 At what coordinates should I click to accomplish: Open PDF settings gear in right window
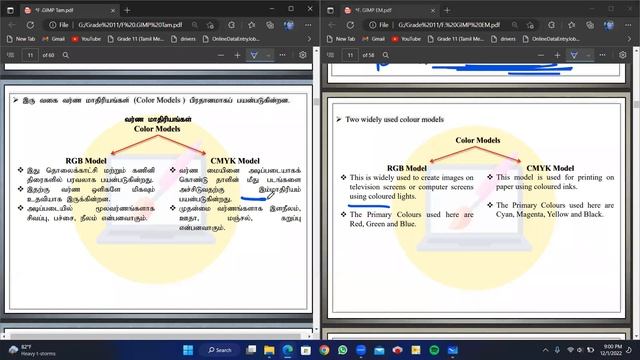[x=622, y=55]
